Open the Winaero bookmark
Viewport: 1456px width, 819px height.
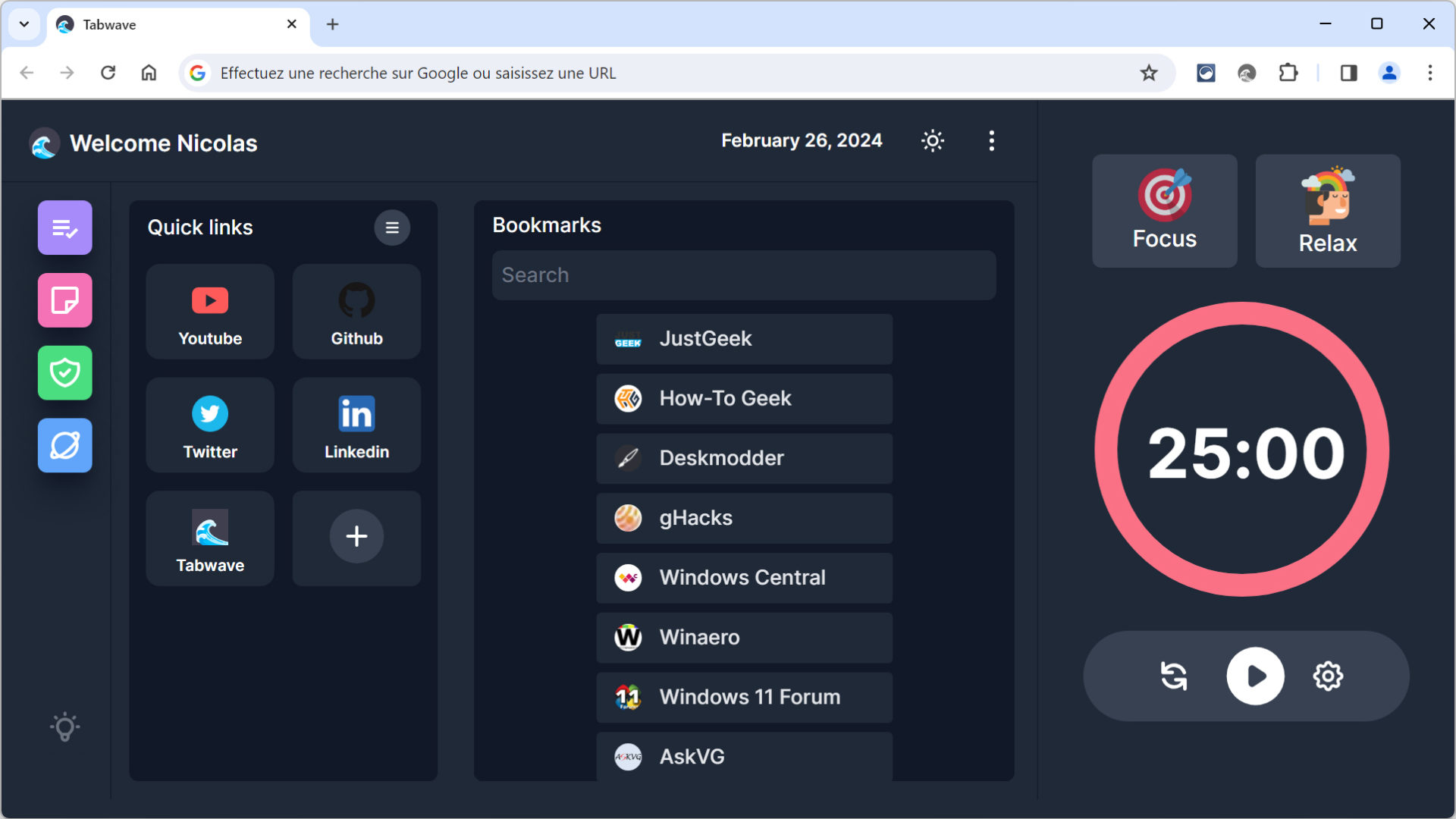744,638
